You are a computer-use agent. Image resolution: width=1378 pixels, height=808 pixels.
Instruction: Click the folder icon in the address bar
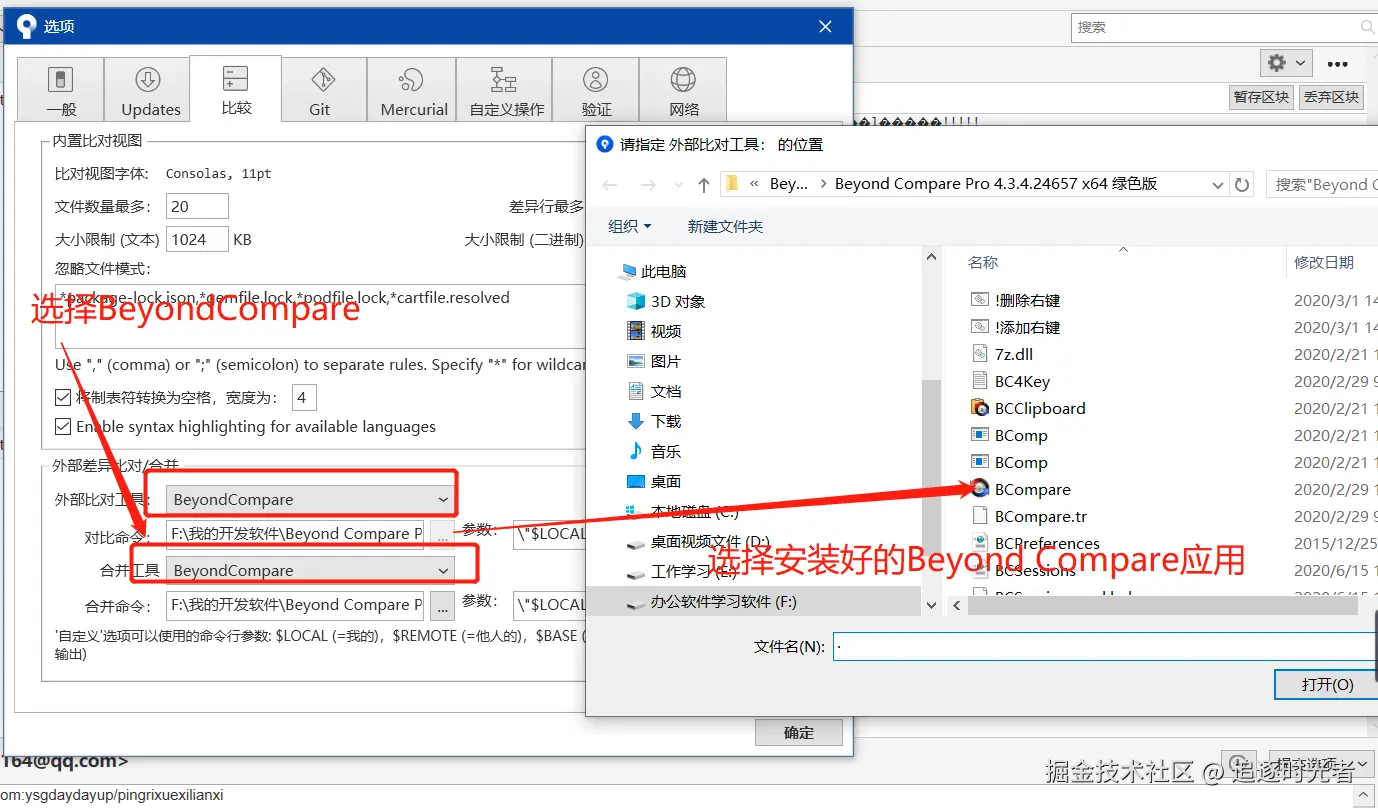732,184
